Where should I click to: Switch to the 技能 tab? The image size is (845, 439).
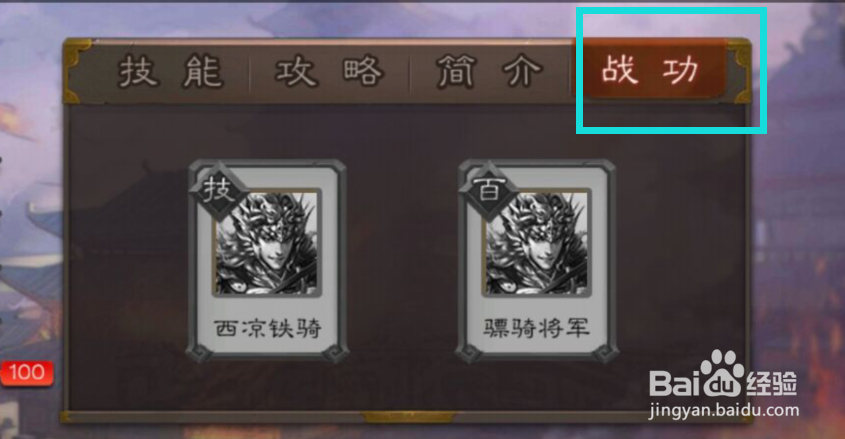point(170,72)
